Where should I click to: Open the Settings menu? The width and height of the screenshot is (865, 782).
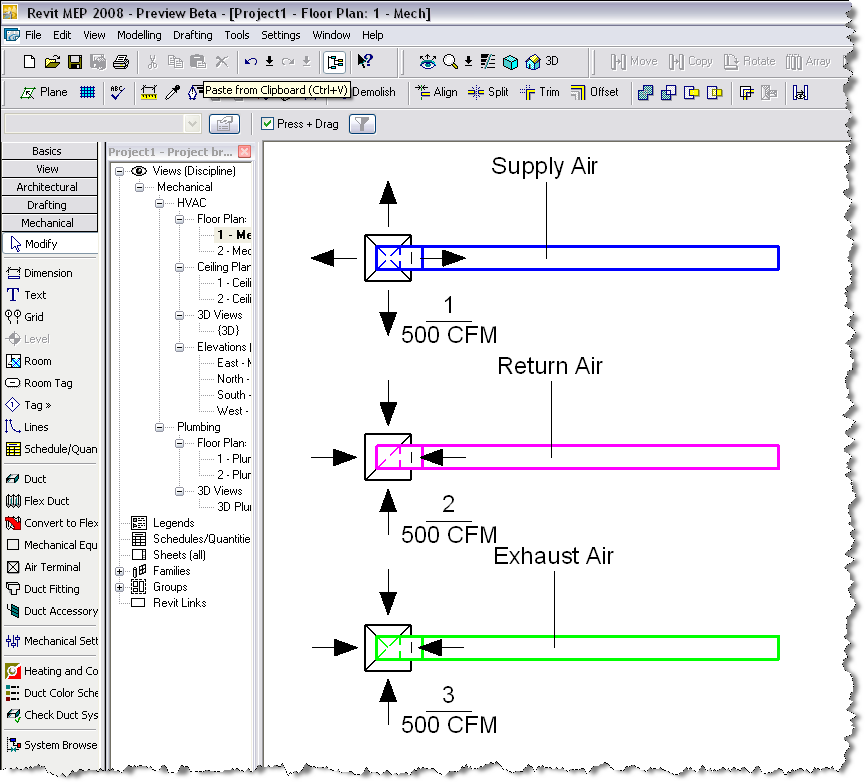pos(281,35)
